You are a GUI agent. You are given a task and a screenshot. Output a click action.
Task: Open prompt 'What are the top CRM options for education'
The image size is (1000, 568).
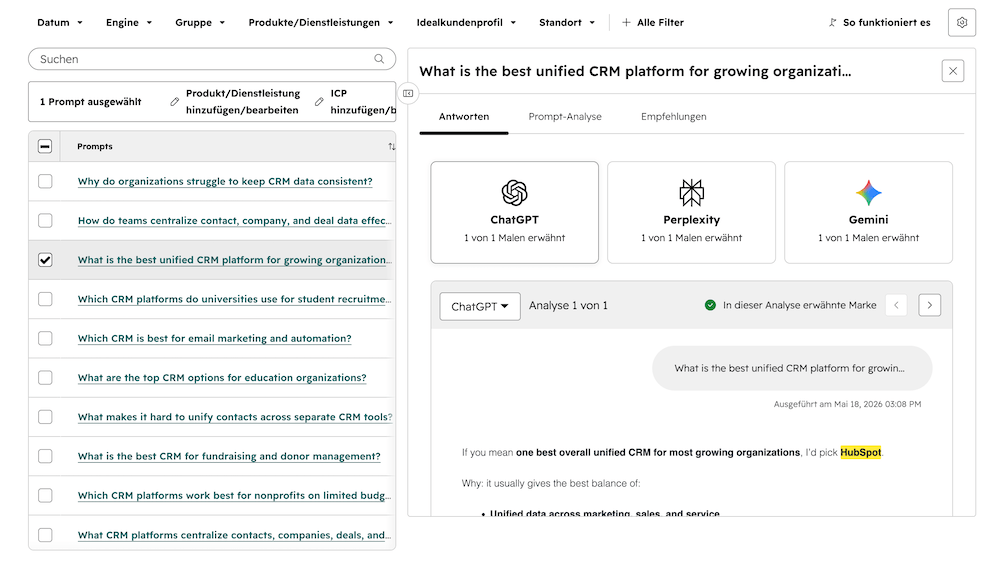(x=222, y=378)
